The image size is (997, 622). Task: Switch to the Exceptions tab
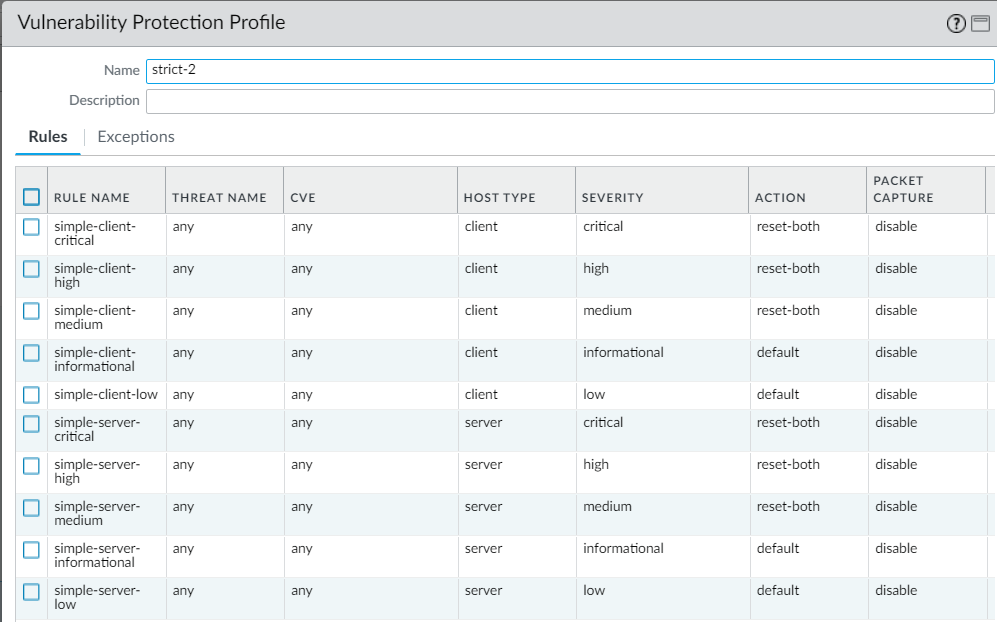click(x=136, y=137)
